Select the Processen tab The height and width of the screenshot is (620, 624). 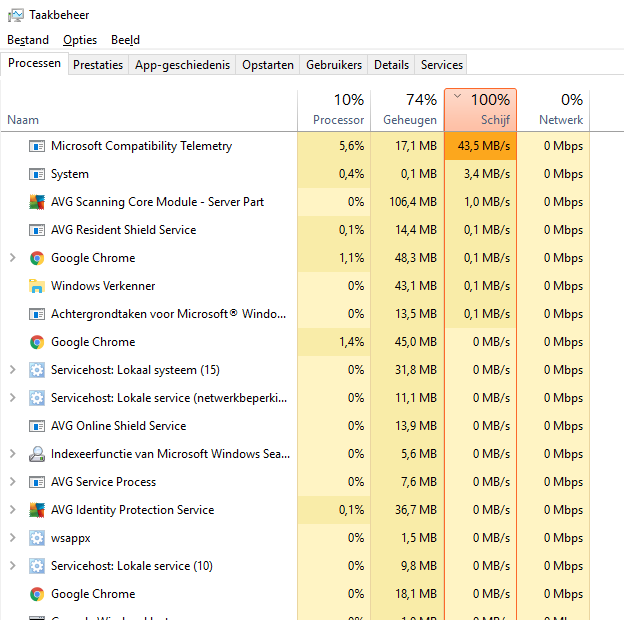pos(34,63)
